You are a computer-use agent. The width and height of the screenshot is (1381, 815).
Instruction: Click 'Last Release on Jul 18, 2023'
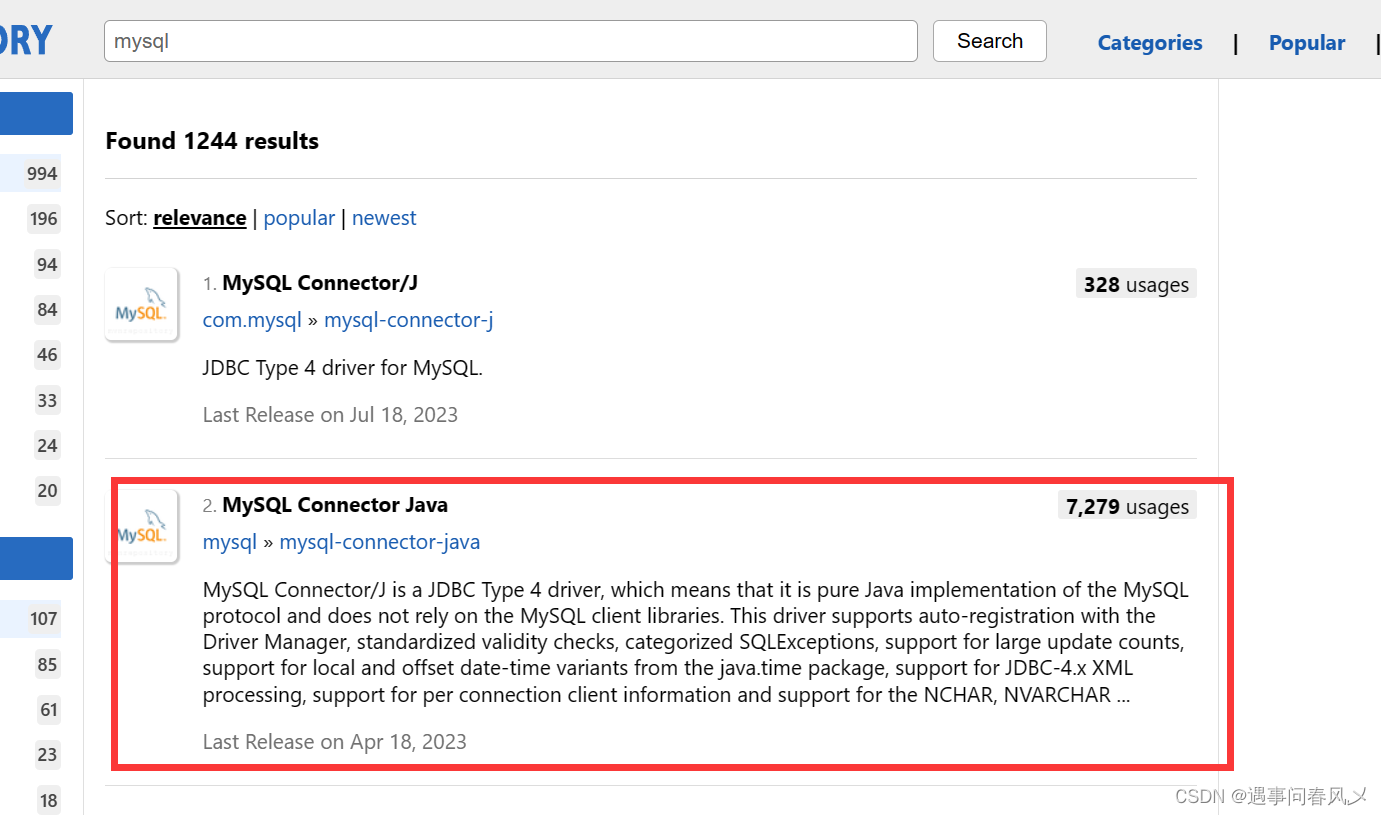330,415
